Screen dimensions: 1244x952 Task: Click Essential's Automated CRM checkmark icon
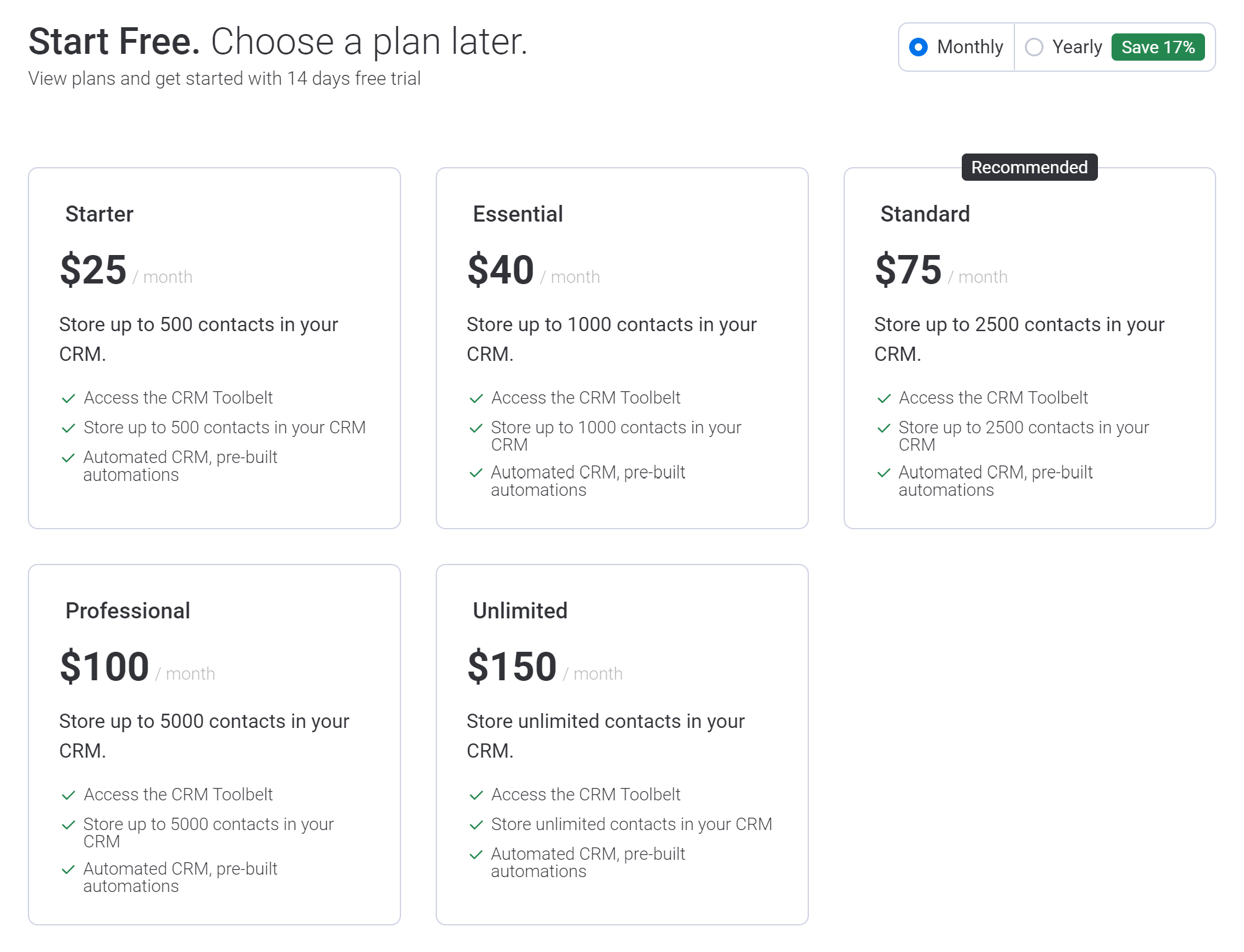476,473
